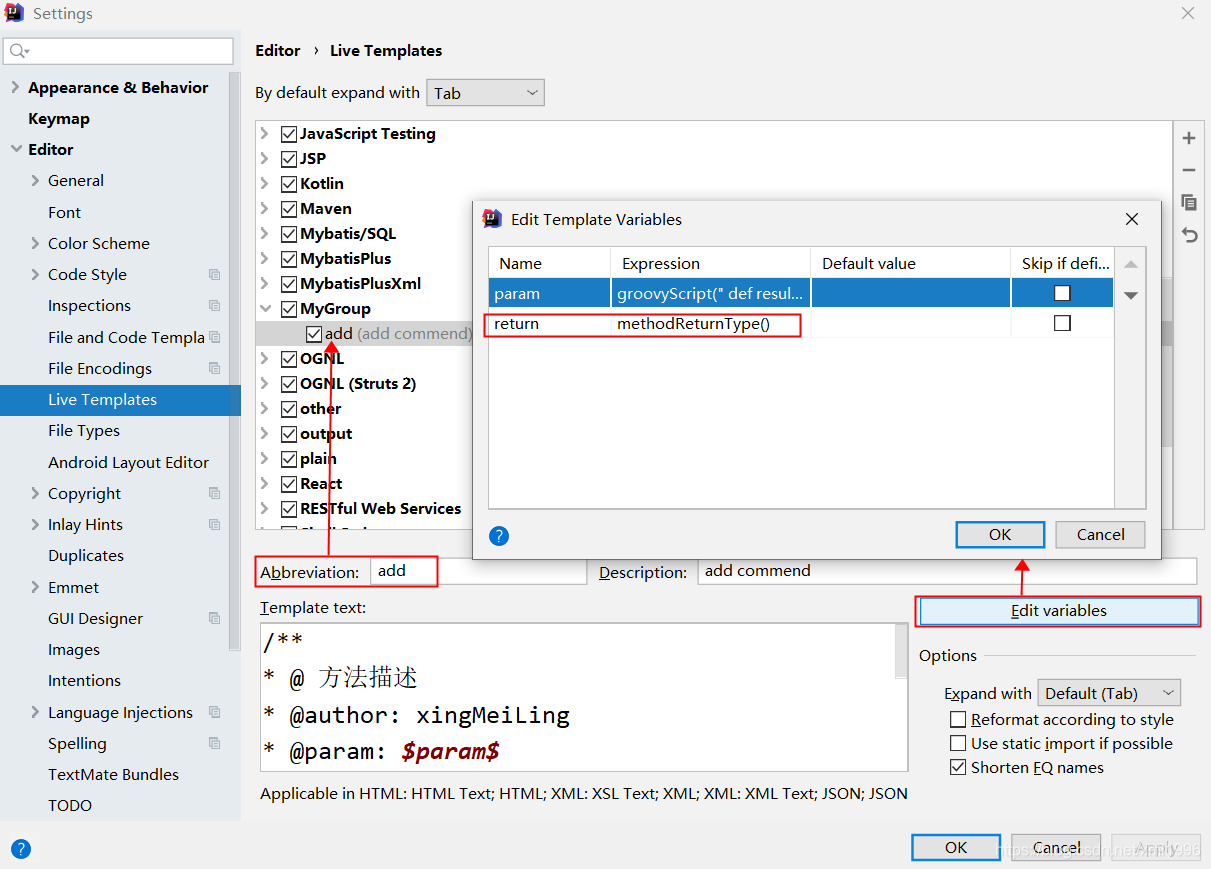The width and height of the screenshot is (1211, 869).
Task: Open Android Layout Editor settings
Action: (x=128, y=462)
